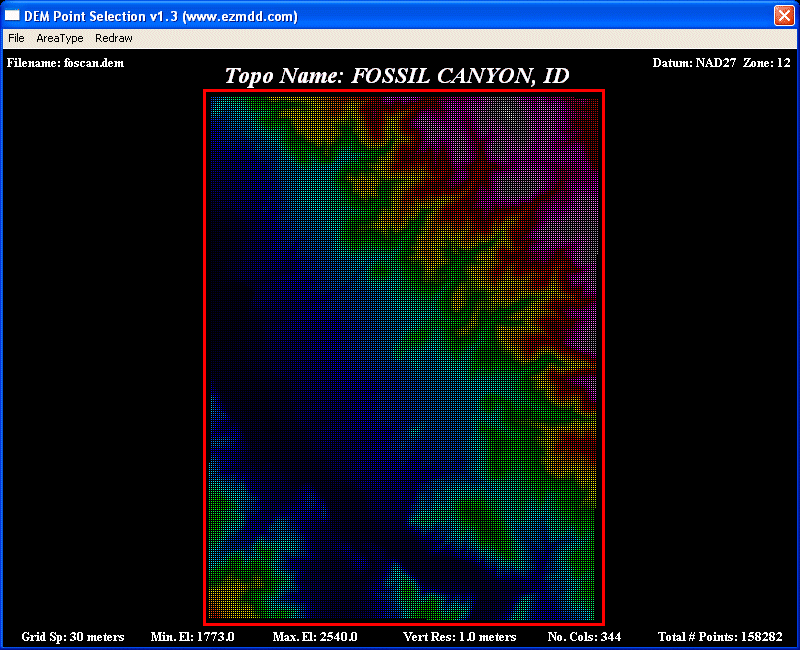Pick the bottom-right corner of the elevation map
This screenshot has height=650, width=800.
click(598, 618)
